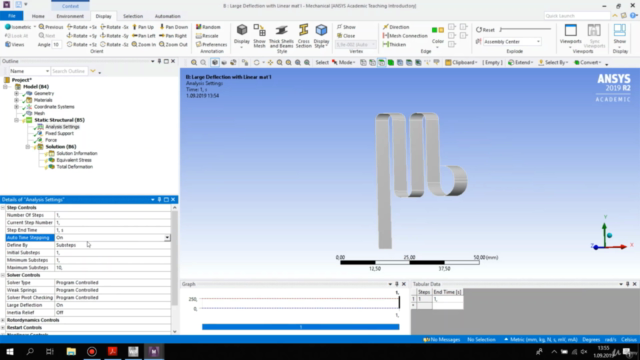Select Total Deformation in the outline
The height and width of the screenshot is (360, 640).
pos(74,167)
